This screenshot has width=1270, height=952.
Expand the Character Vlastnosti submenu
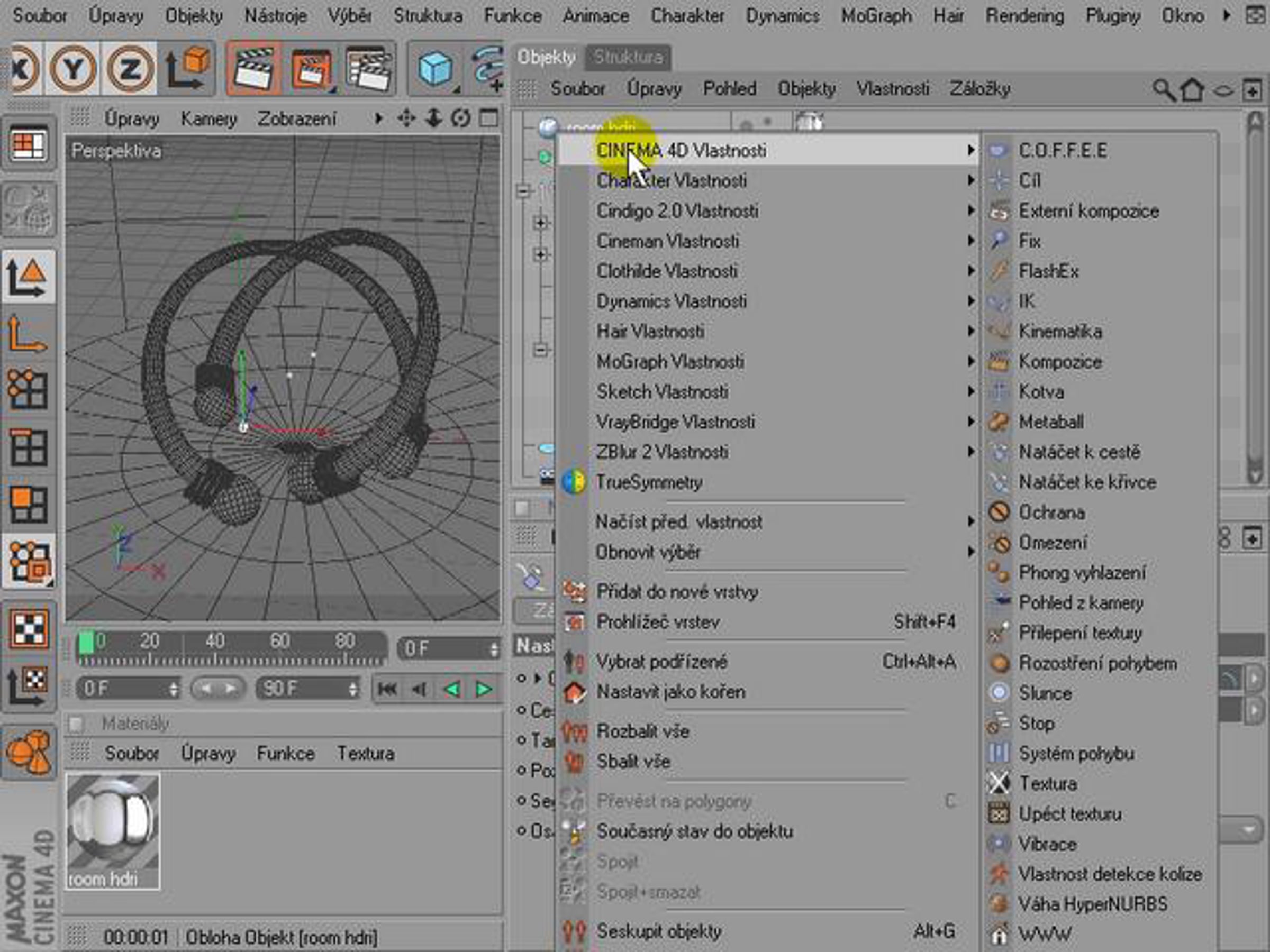(x=768, y=181)
